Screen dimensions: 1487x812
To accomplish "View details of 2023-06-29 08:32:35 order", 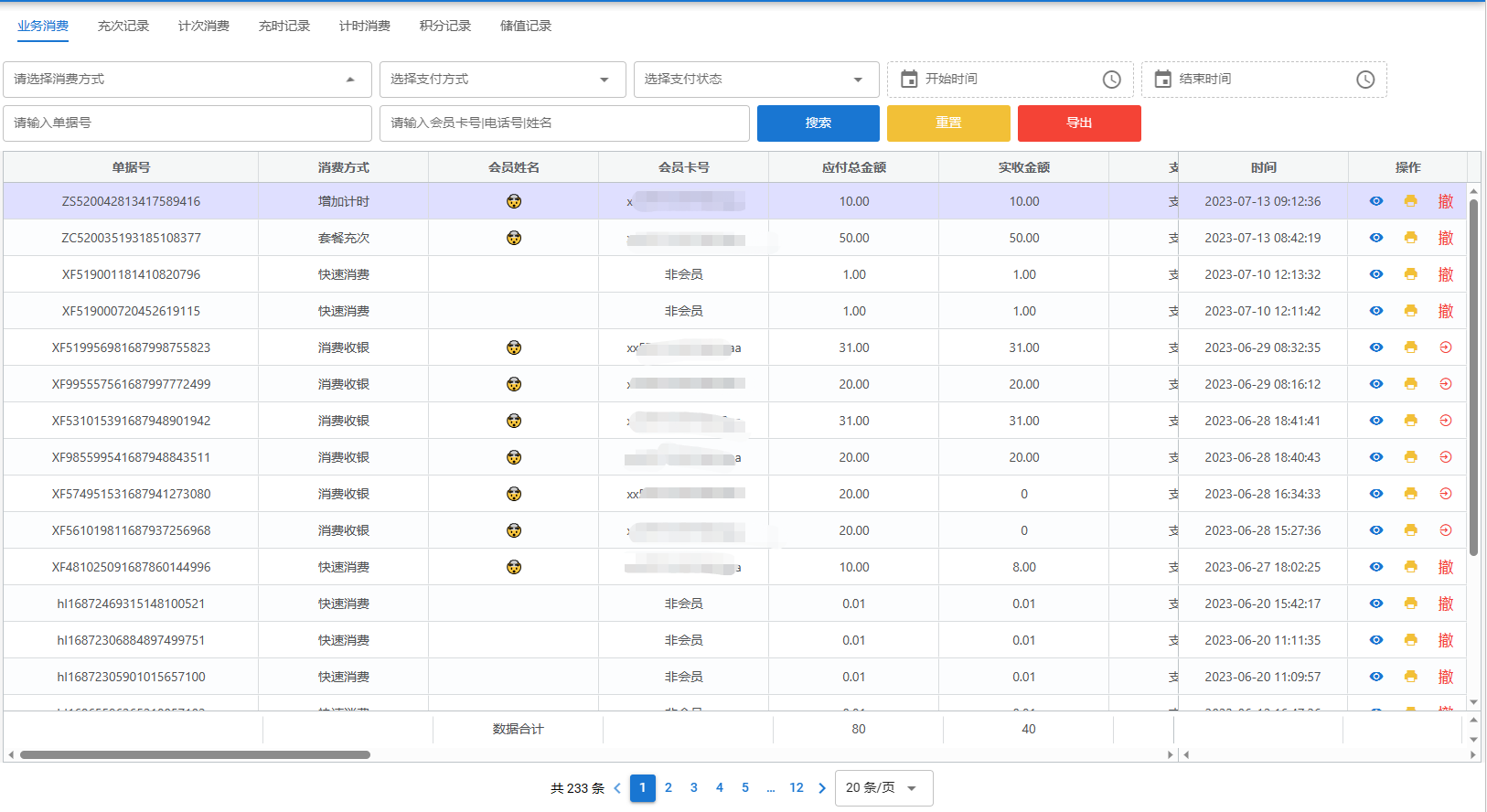I will [x=1376, y=347].
